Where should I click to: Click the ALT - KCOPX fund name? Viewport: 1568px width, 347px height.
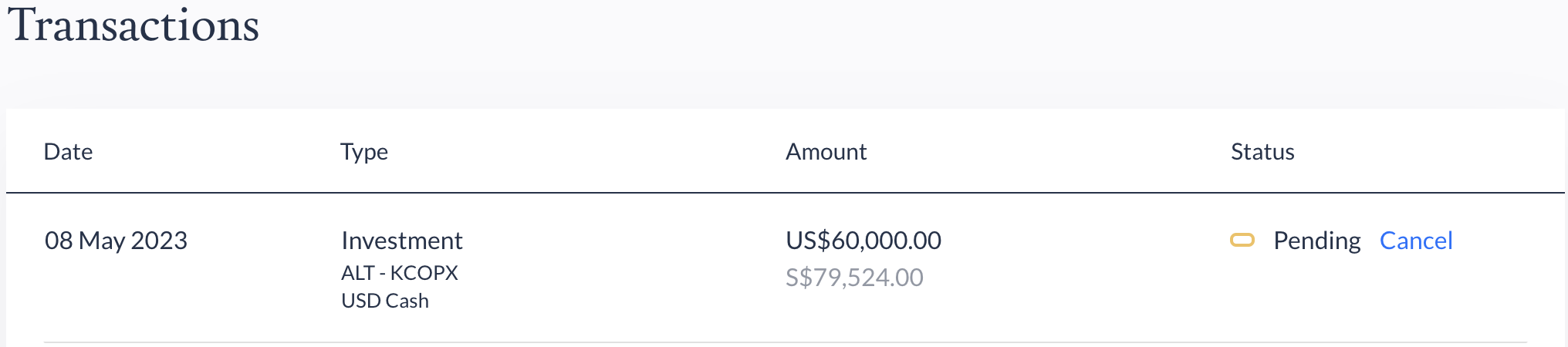tap(400, 273)
